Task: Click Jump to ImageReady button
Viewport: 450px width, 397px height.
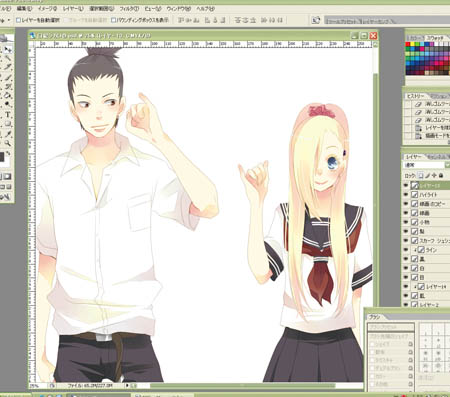Action: coord(5,197)
